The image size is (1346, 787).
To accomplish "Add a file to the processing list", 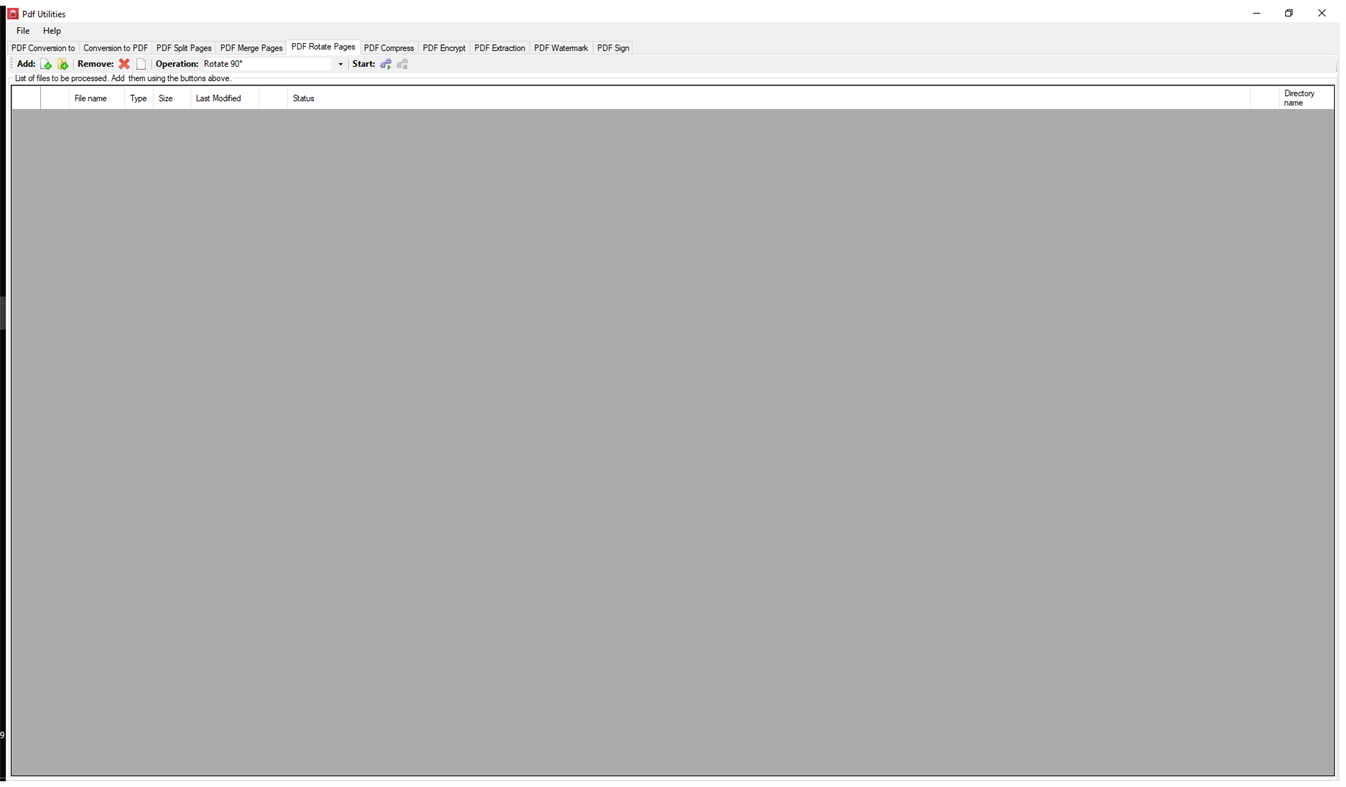I will click(x=46, y=63).
